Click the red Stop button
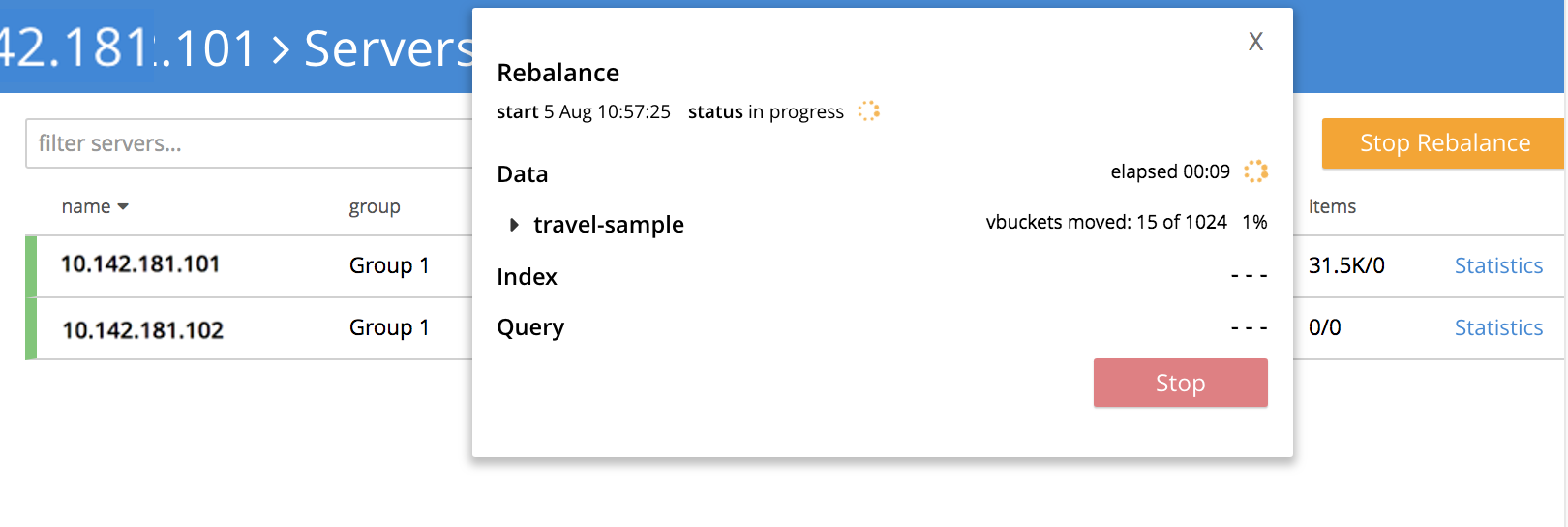This screenshot has width=1568, height=527. pos(1180,383)
